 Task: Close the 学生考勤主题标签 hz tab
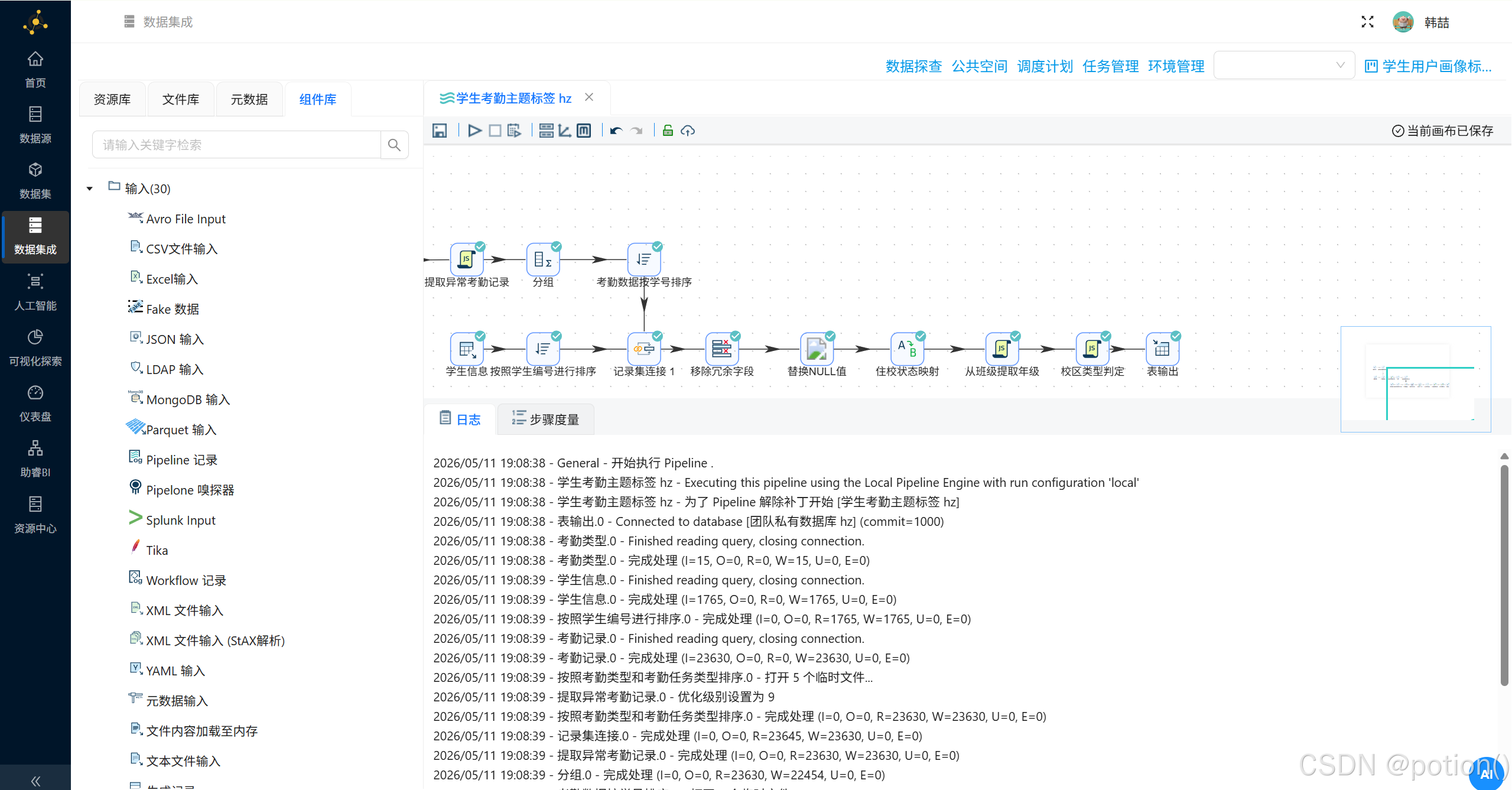click(589, 97)
